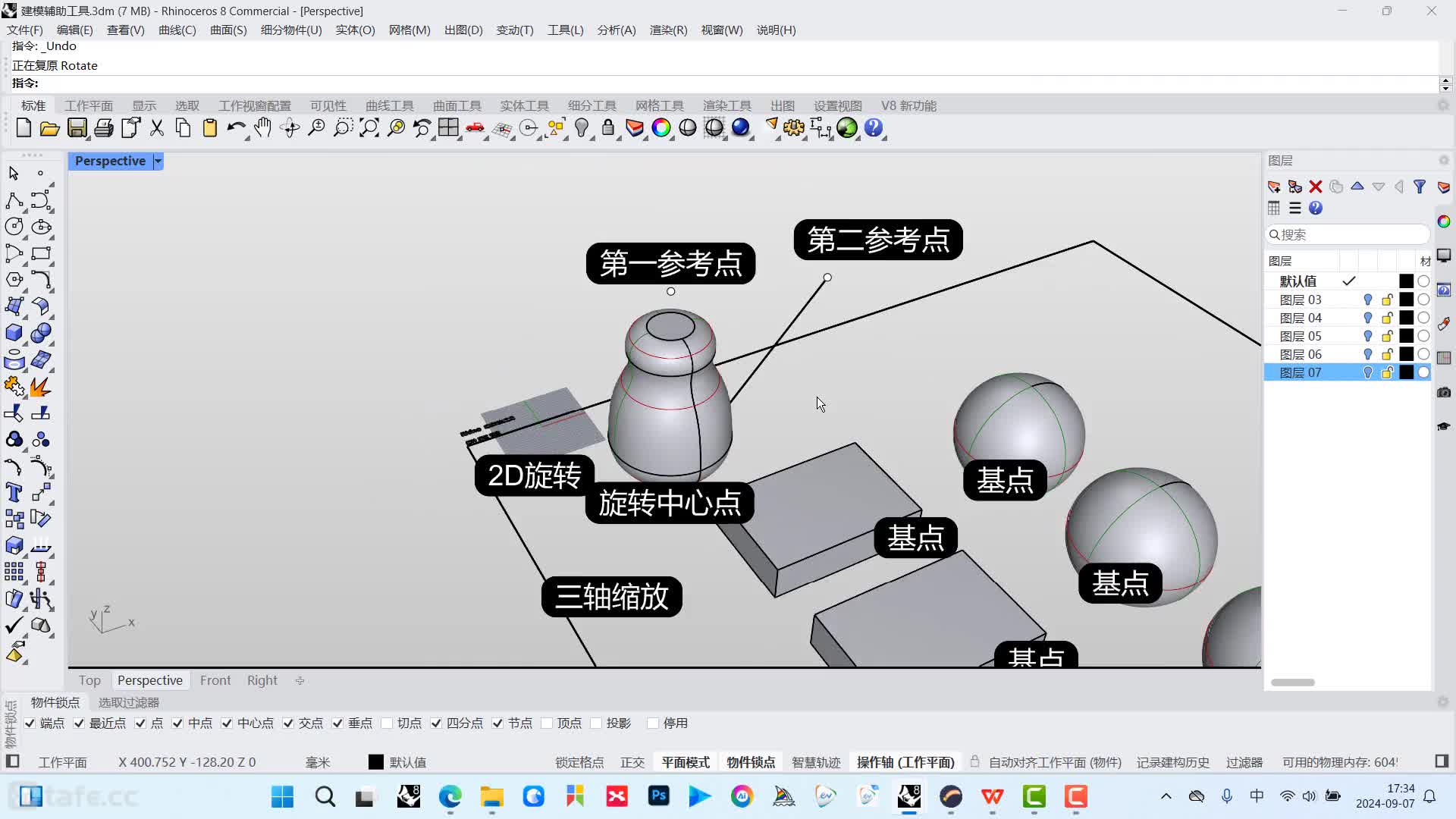Select the 图层 05 layer row
This screenshot has height=819, width=1456.
(x=1347, y=336)
